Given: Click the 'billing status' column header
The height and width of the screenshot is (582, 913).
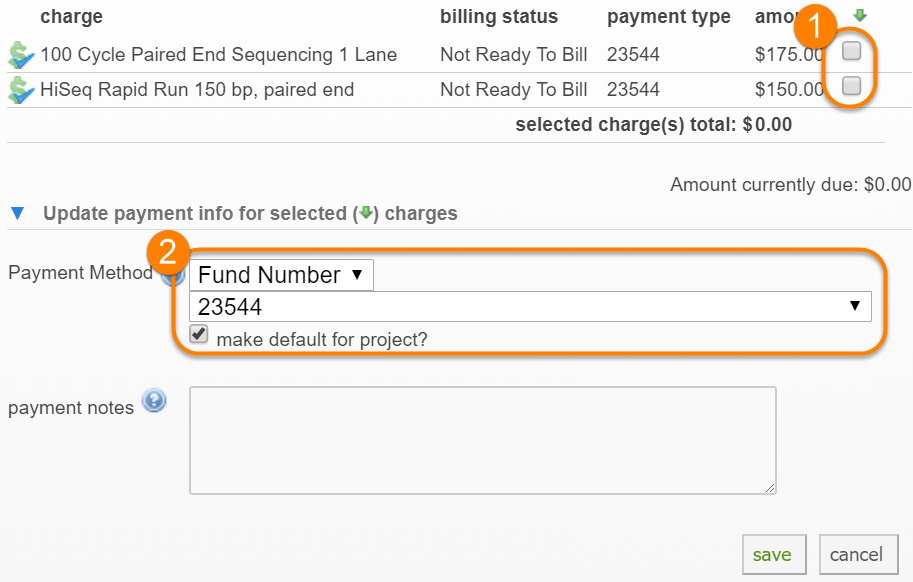Looking at the screenshot, I should [498, 17].
